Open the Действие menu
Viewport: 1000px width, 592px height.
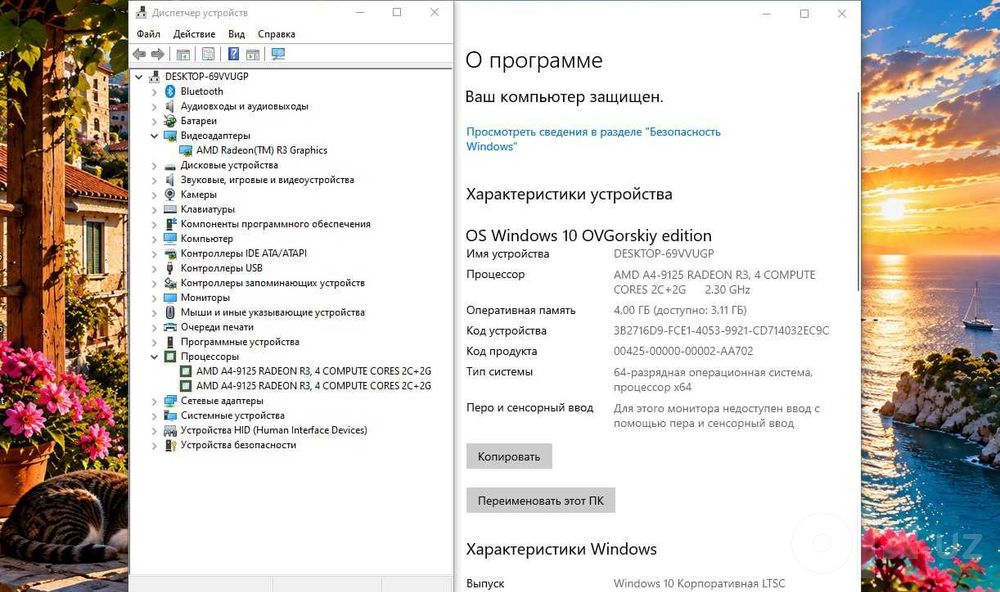coord(194,34)
